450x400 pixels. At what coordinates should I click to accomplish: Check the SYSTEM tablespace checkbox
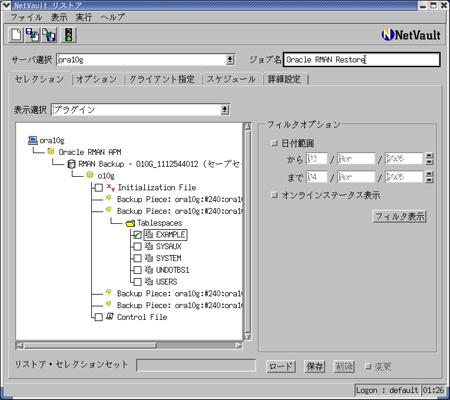tap(137, 258)
